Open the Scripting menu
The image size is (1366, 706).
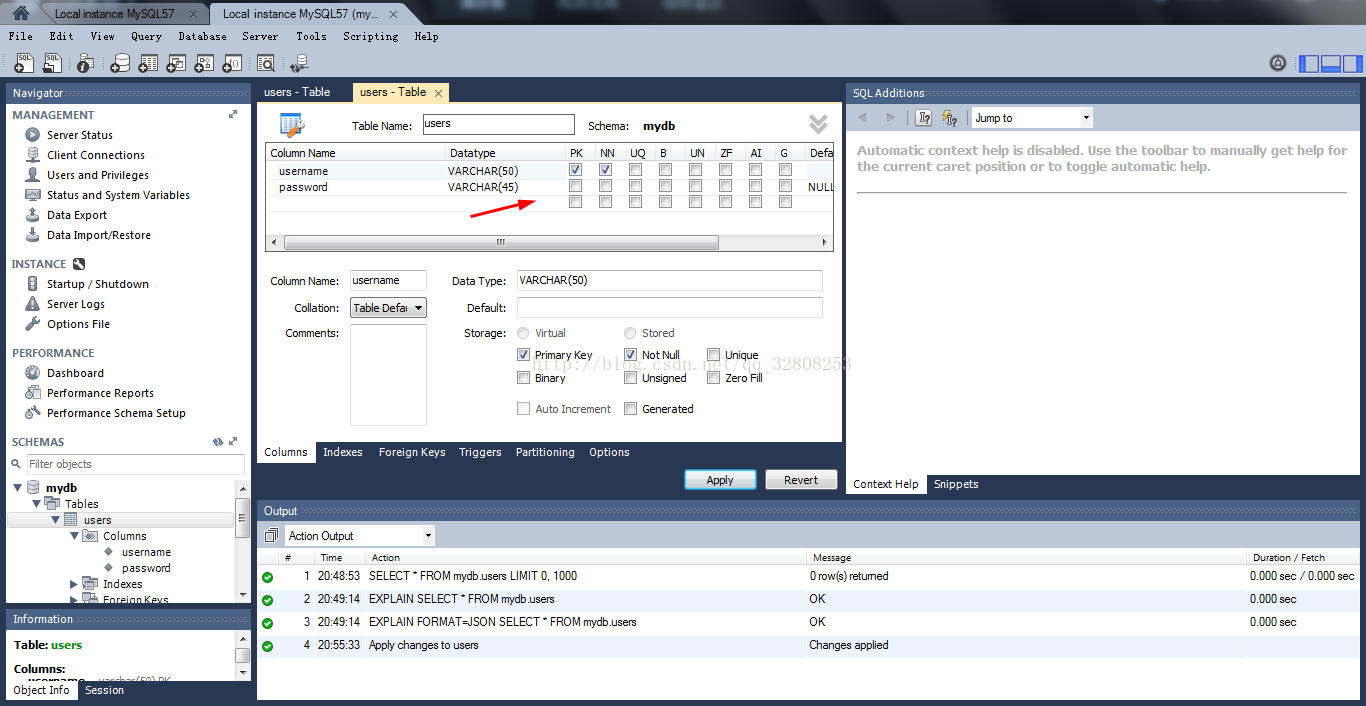tap(370, 36)
